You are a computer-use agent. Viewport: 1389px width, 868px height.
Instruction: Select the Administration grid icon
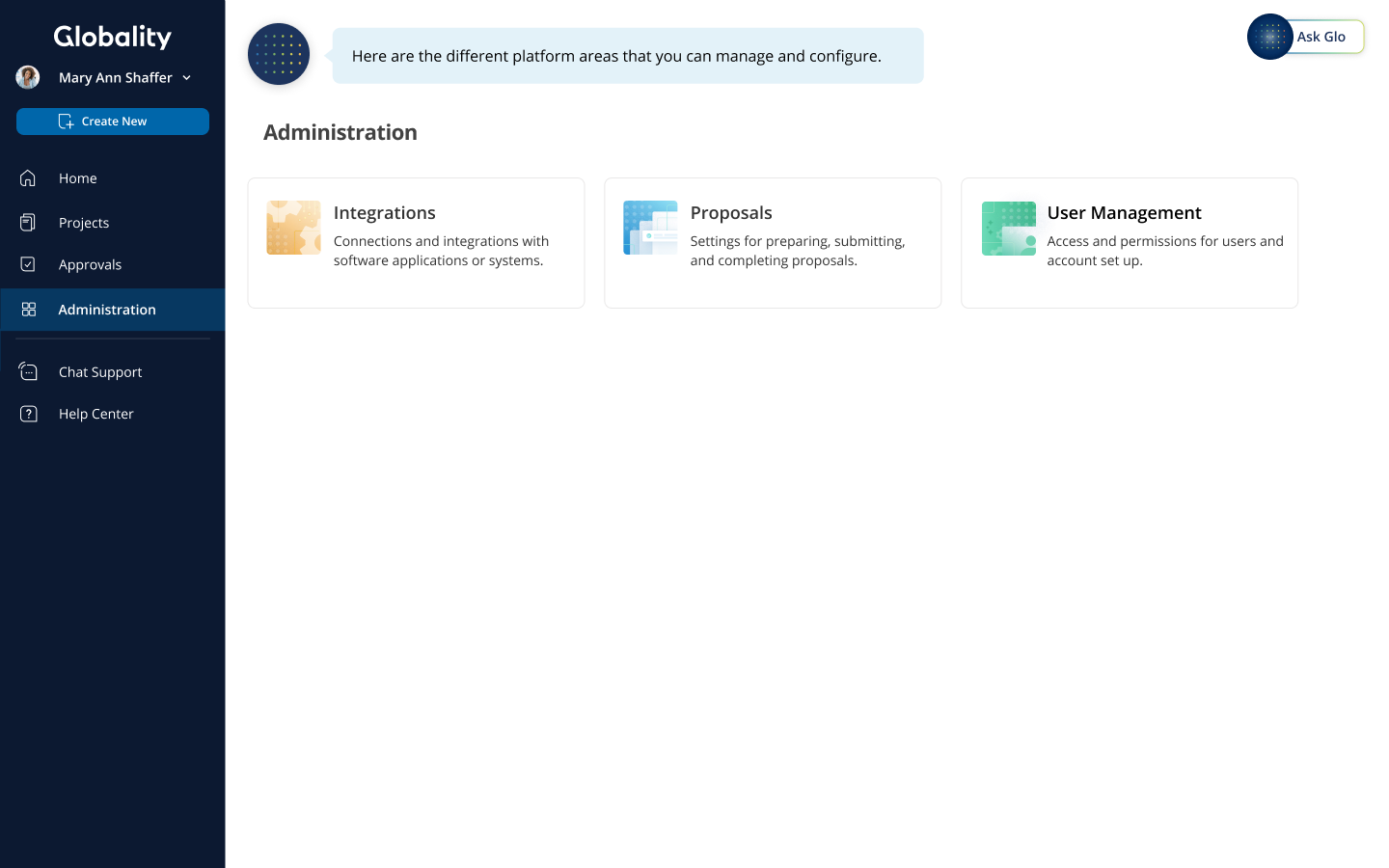pos(28,310)
